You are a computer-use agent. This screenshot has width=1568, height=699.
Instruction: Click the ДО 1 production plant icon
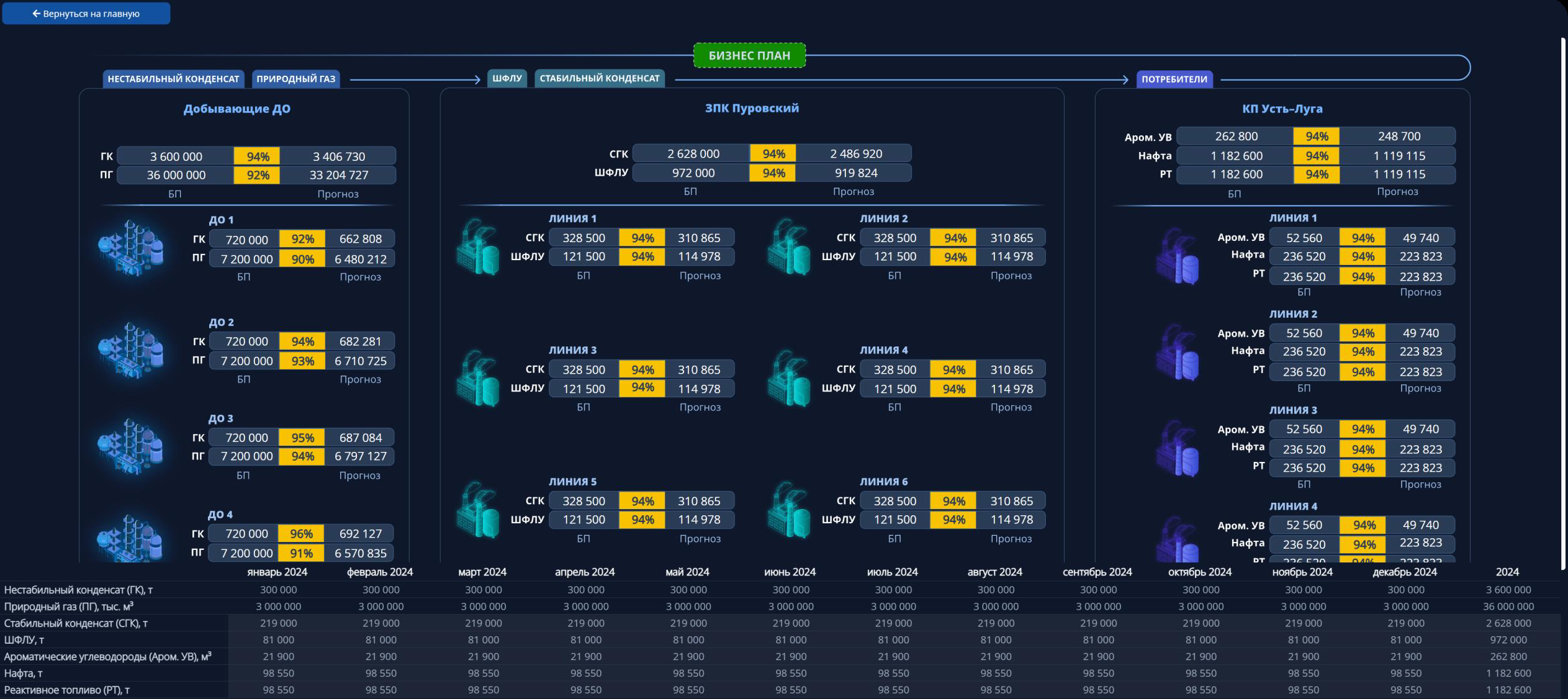click(x=131, y=247)
